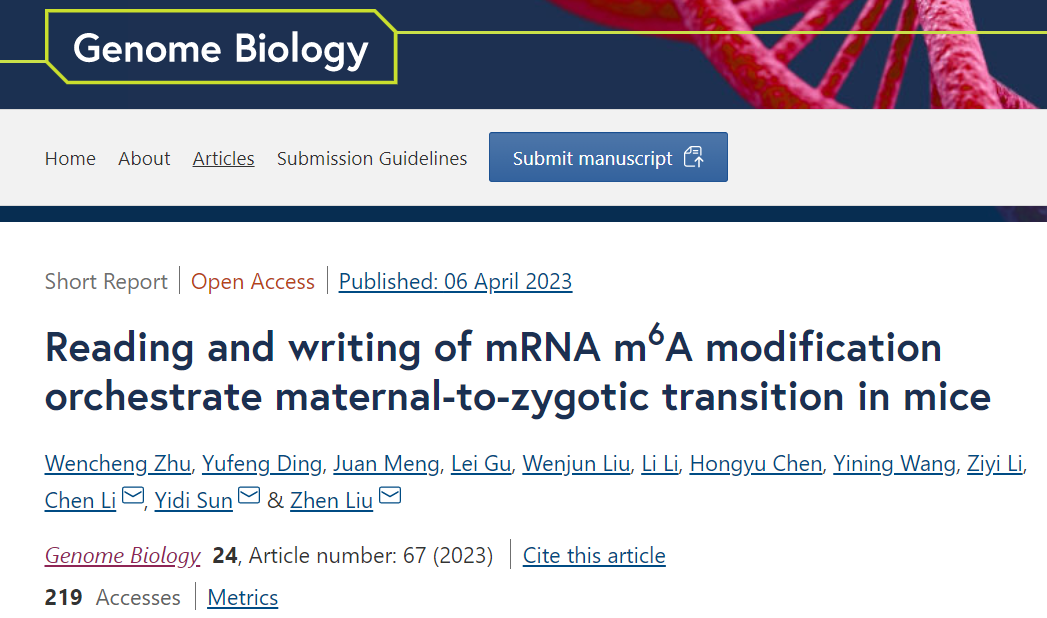The width and height of the screenshot is (1047, 618).
Task: Open the About menu item
Action: pos(144,158)
